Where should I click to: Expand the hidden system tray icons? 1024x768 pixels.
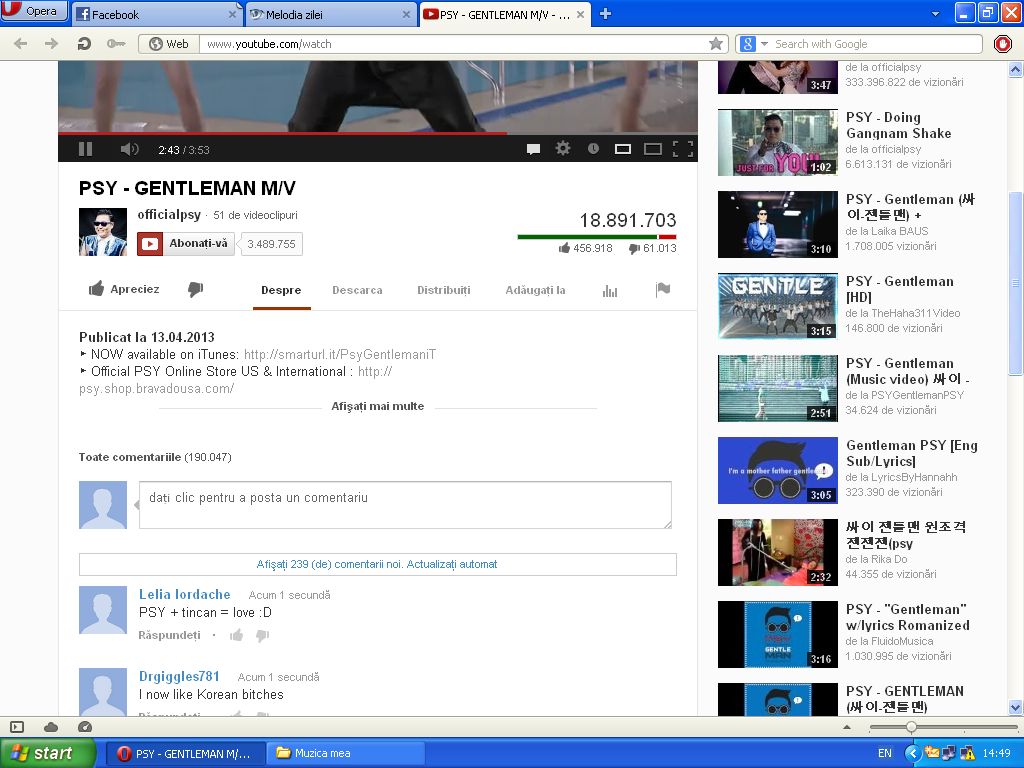point(912,753)
